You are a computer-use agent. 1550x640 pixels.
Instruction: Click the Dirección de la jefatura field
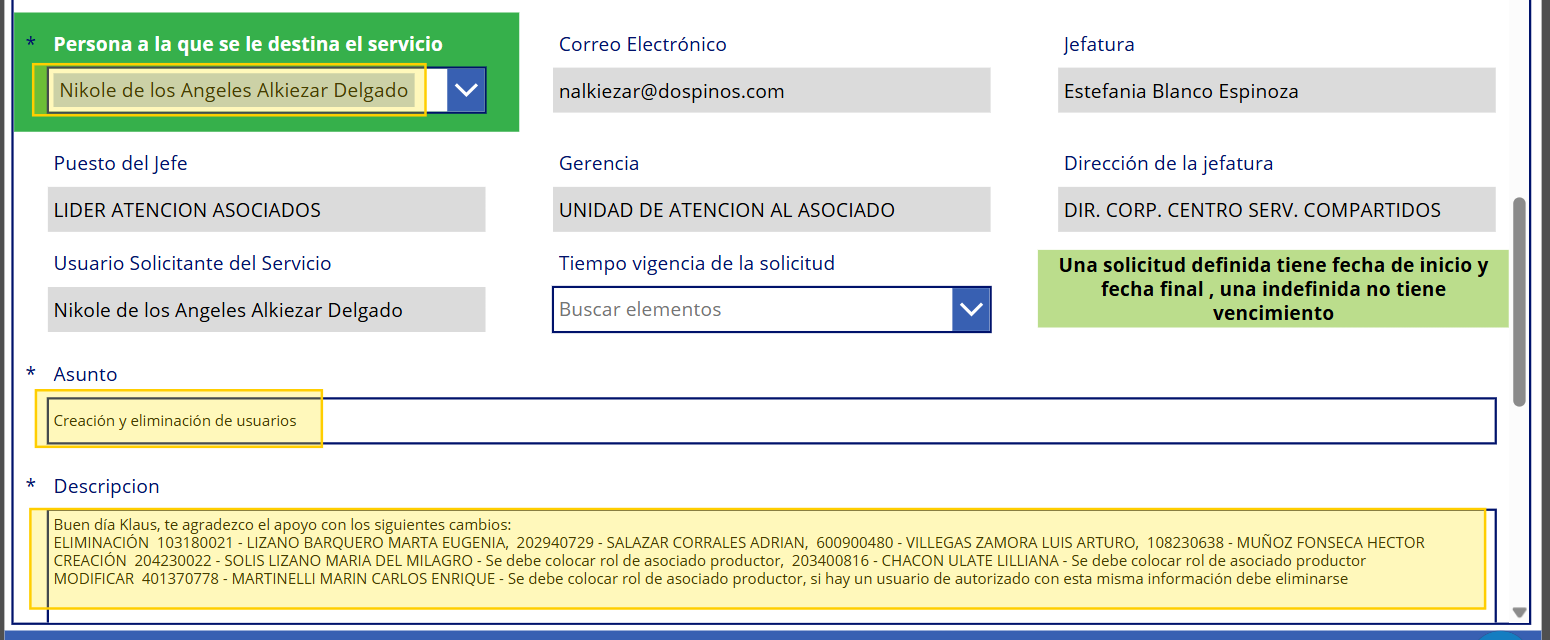1275,210
